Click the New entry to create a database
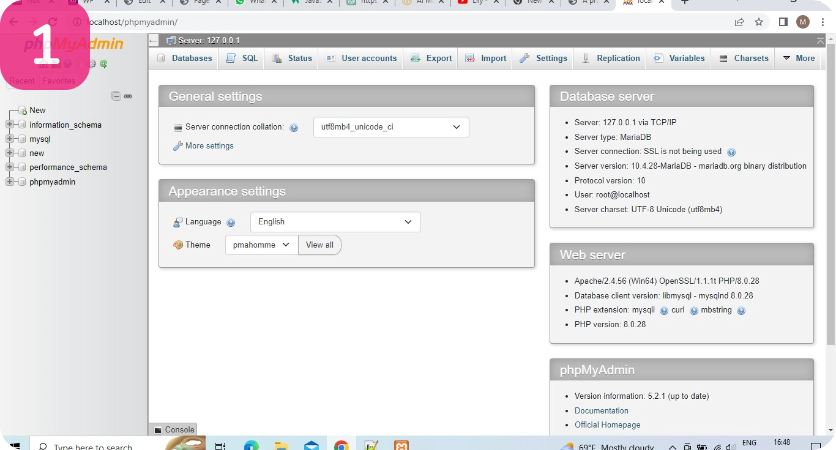The image size is (836, 450). (37, 110)
